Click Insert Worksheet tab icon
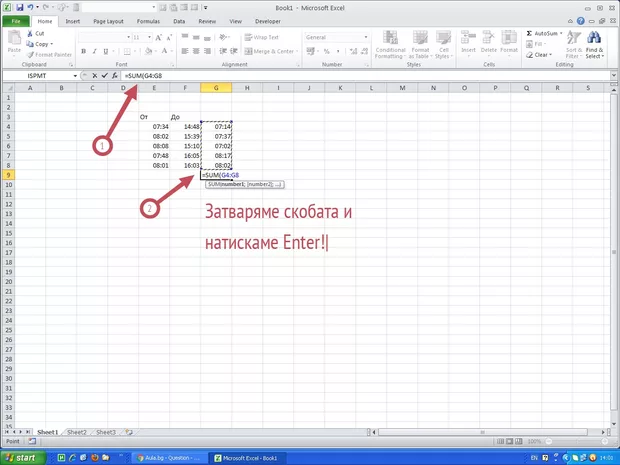 [x=129, y=432]
